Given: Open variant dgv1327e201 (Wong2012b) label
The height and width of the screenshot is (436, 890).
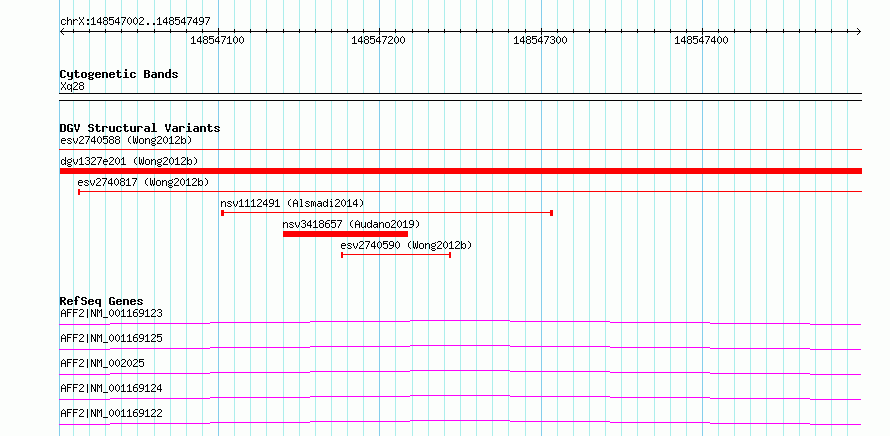Looking at the screenshot, I should (x=129, y=162).
